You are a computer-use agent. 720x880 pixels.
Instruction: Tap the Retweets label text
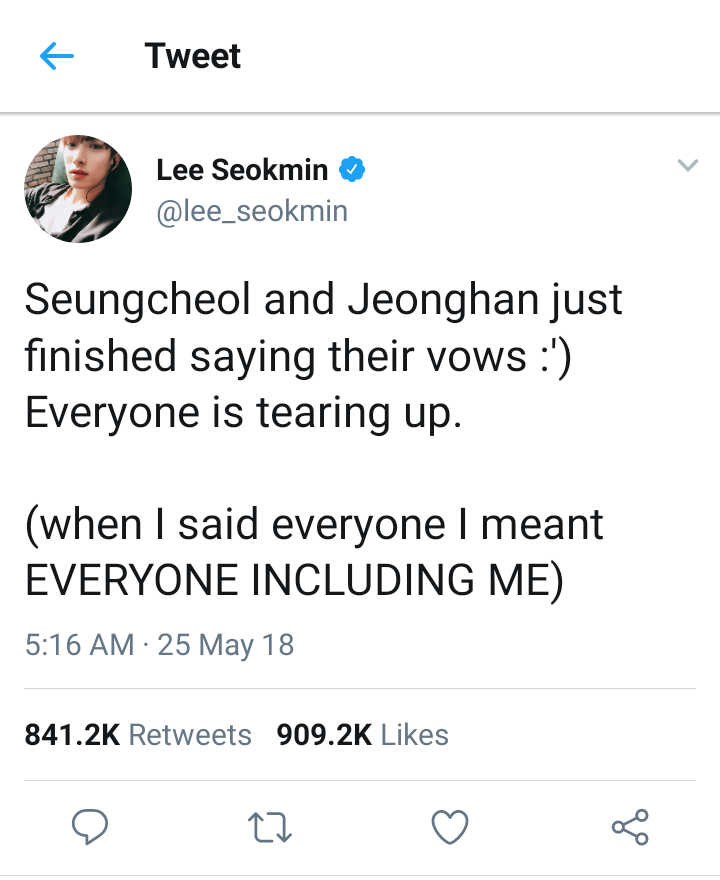(190, 735)
